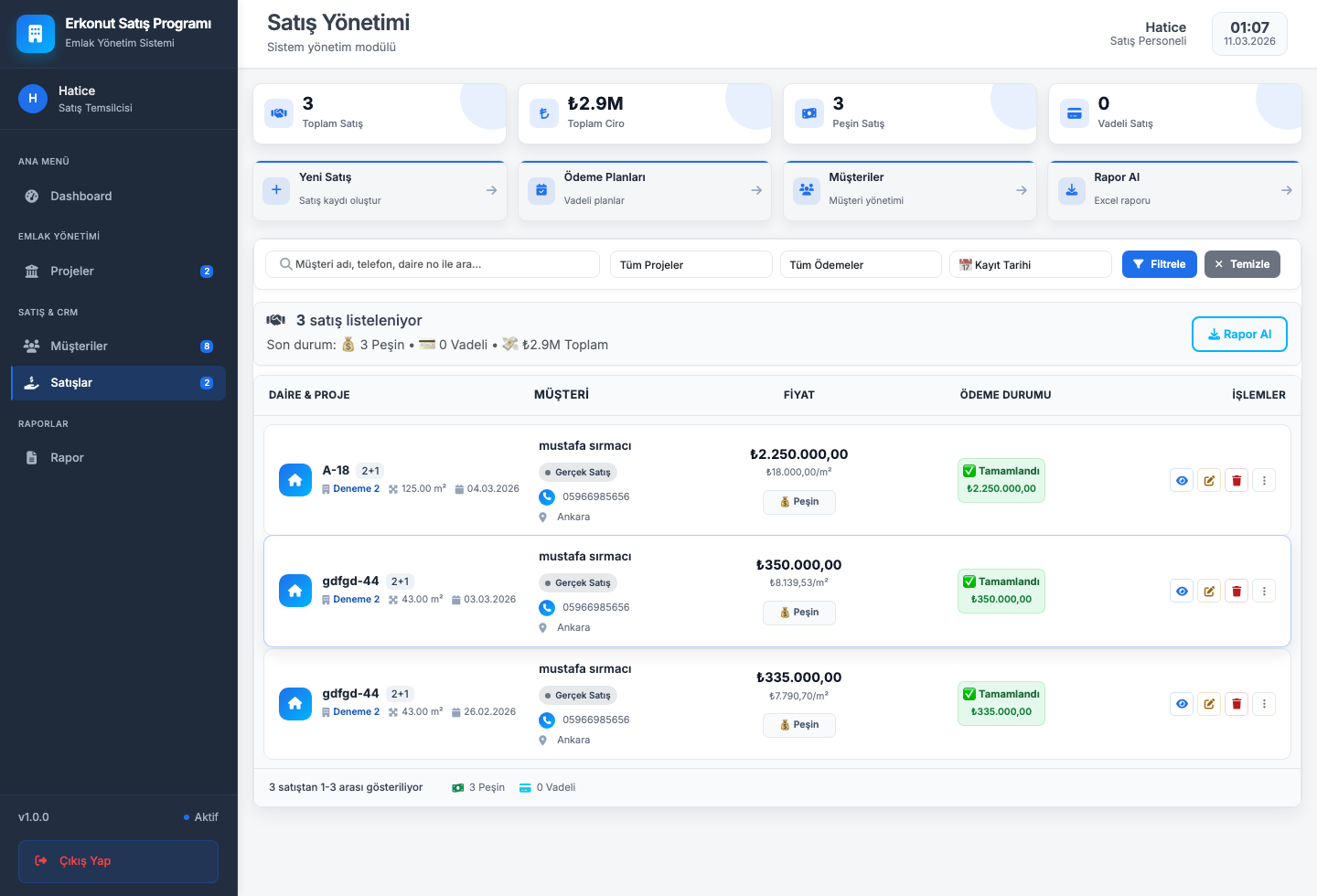
Task: View the ₺335.000,00 sale via eye icon
Action: 1182,704
